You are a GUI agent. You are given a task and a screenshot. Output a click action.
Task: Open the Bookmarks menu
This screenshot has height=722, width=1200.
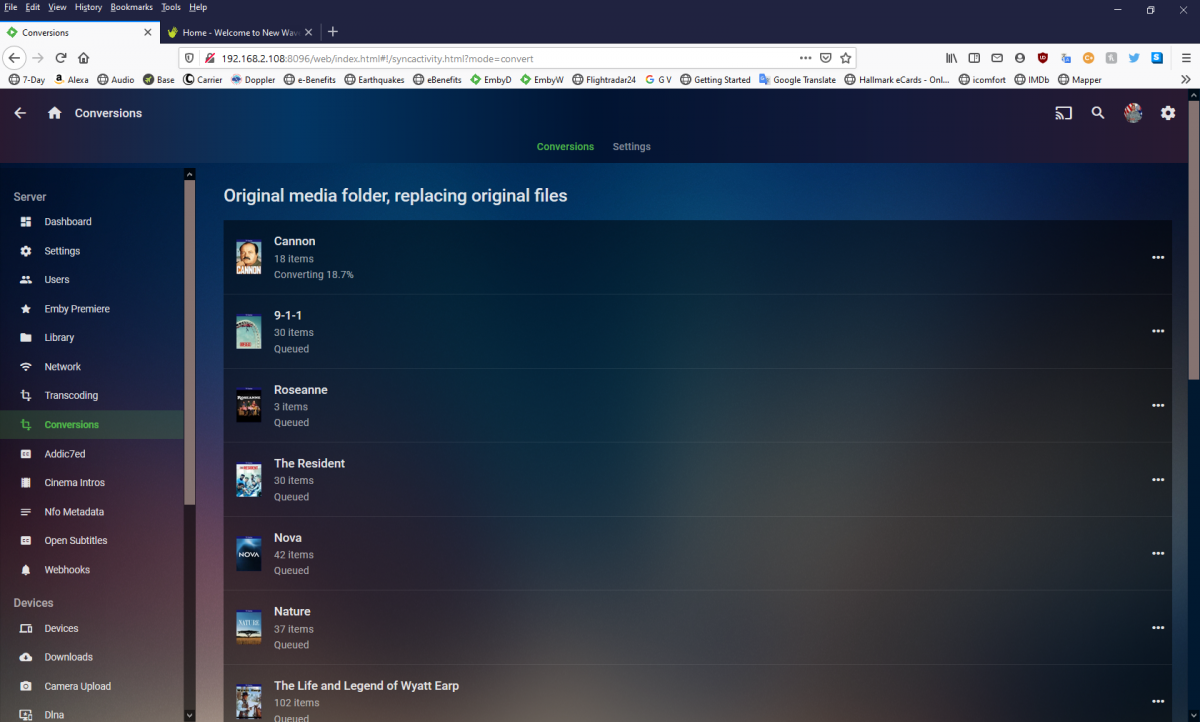pyautogui.click(x=132, y=7)
